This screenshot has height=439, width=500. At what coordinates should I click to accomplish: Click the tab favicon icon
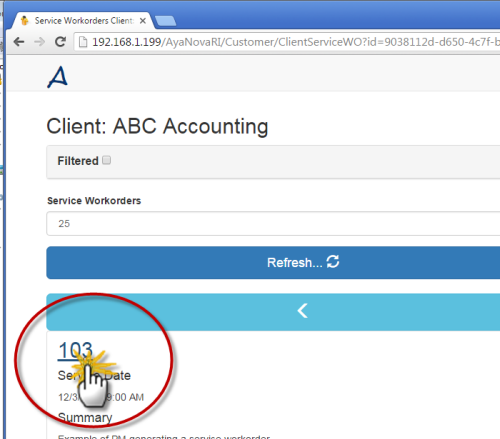coord(25,21)
